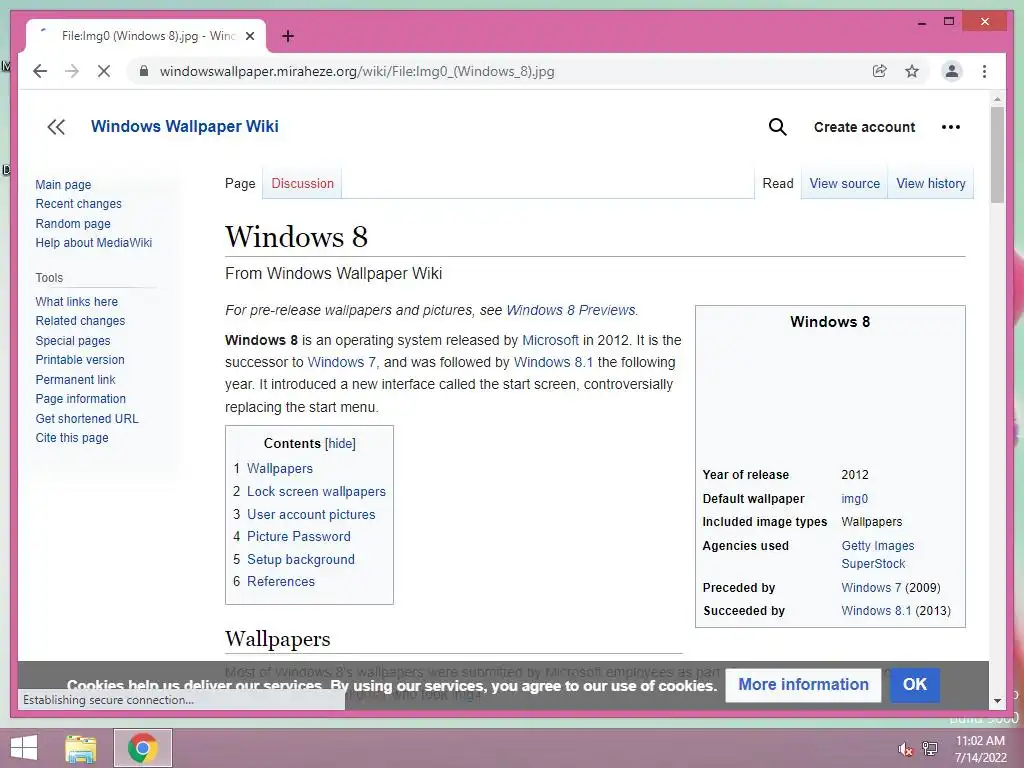Open Recent changes
Screen dimensions: 1024x768
pyautogui.click(x=78, y=204)
